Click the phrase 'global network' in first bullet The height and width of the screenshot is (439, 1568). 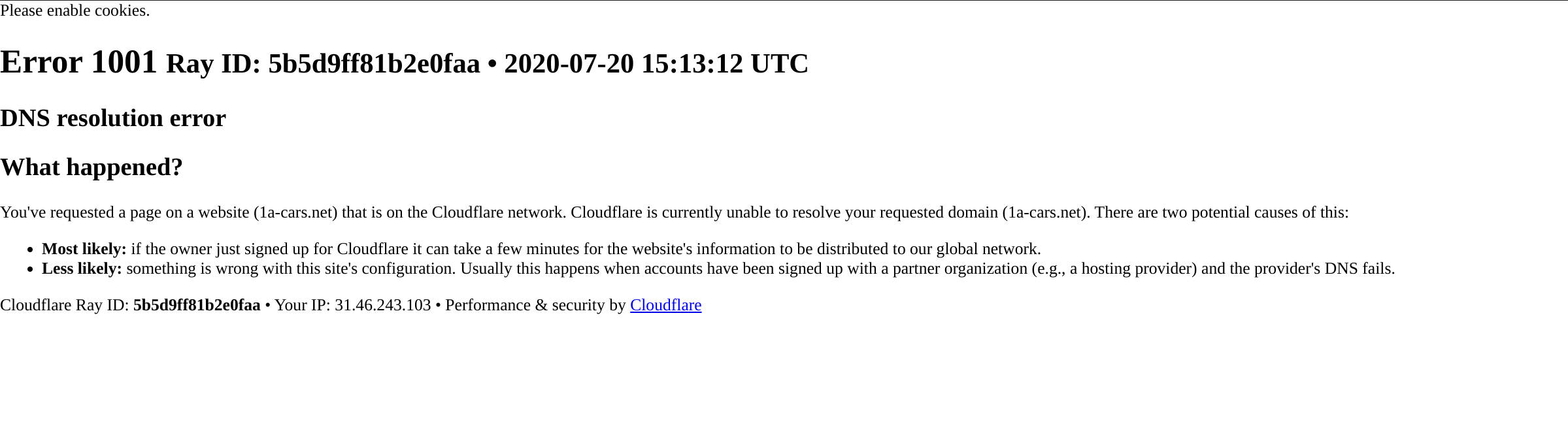[x=986, y=249]
